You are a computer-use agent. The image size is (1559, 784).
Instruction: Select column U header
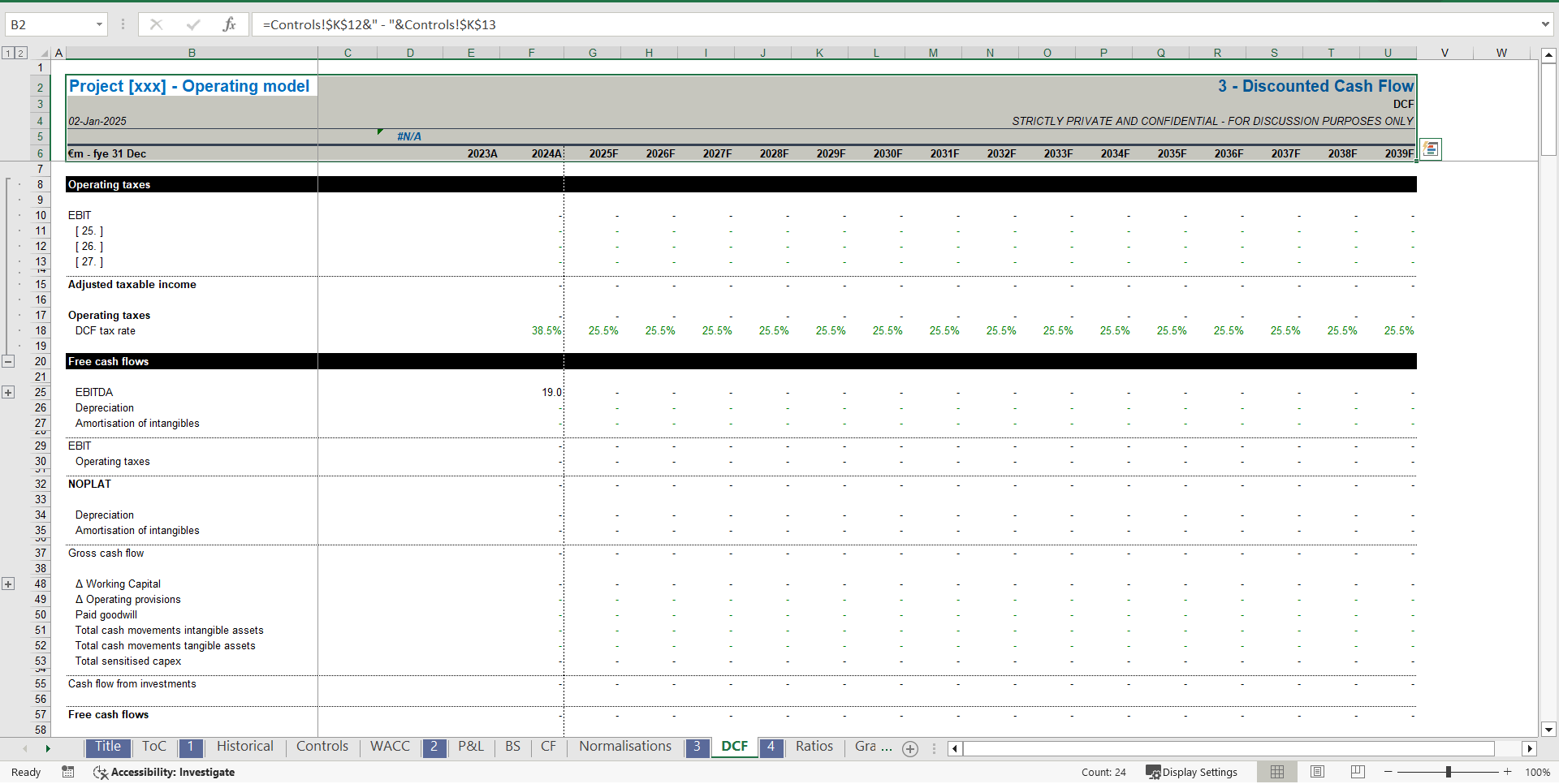click(1388, 53)
